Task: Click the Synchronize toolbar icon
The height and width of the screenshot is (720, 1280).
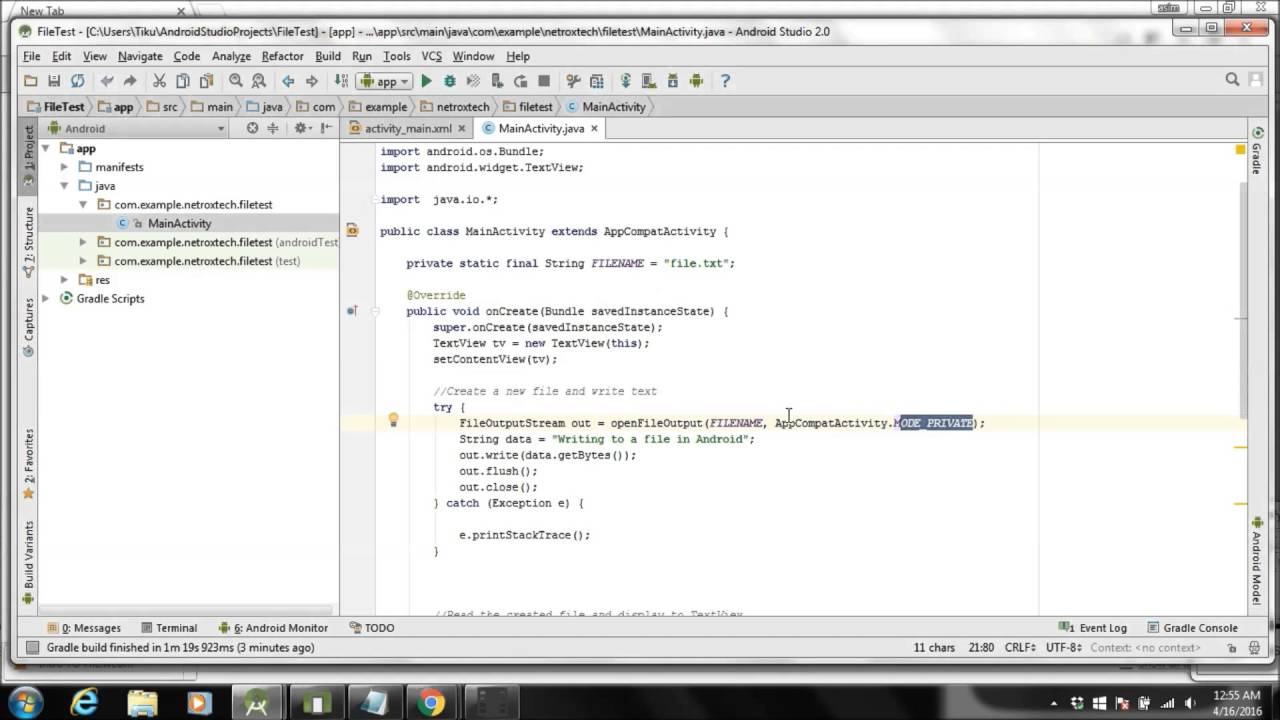Action: click(78, 81)
